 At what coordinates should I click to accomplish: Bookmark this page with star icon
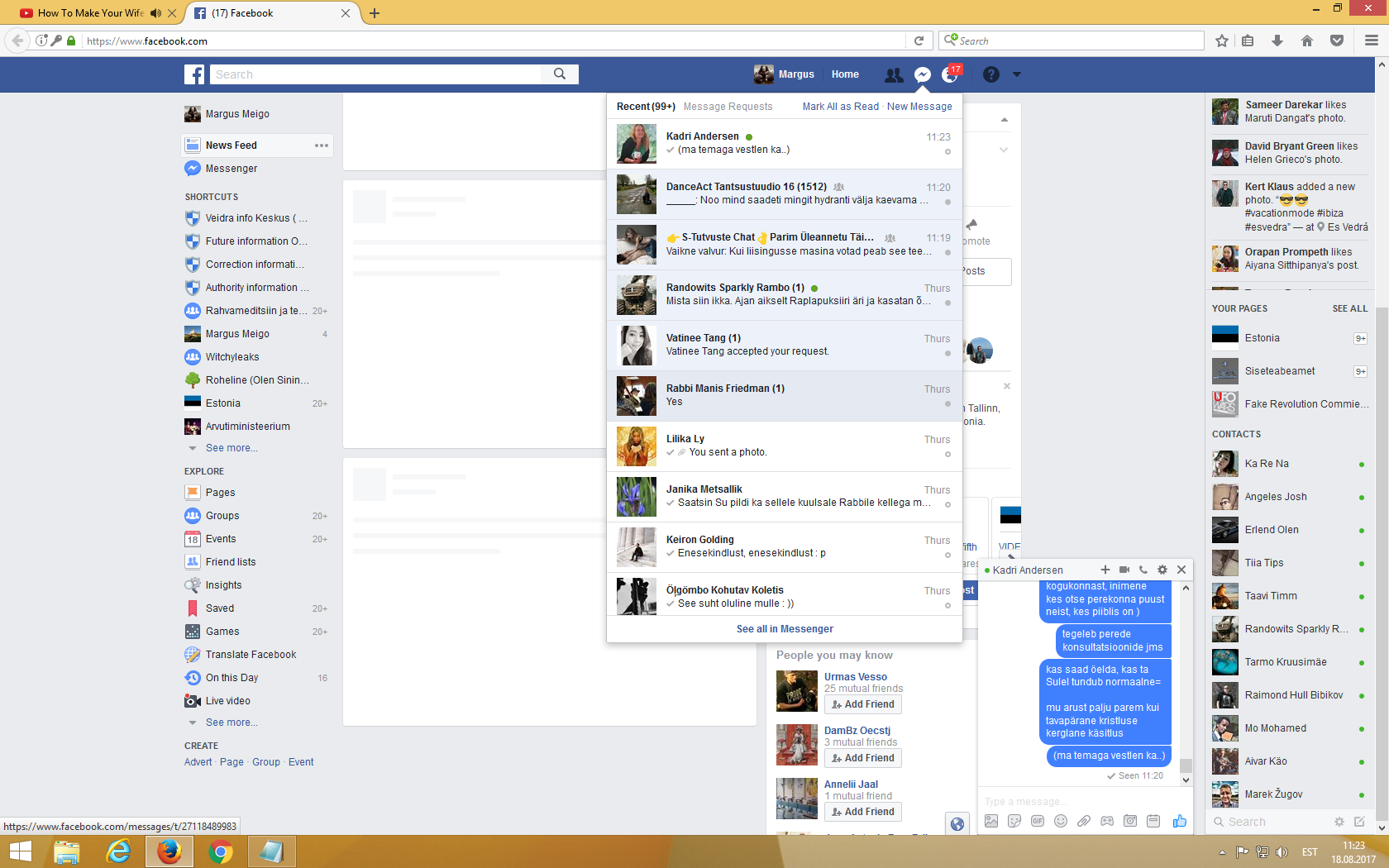1222,41
